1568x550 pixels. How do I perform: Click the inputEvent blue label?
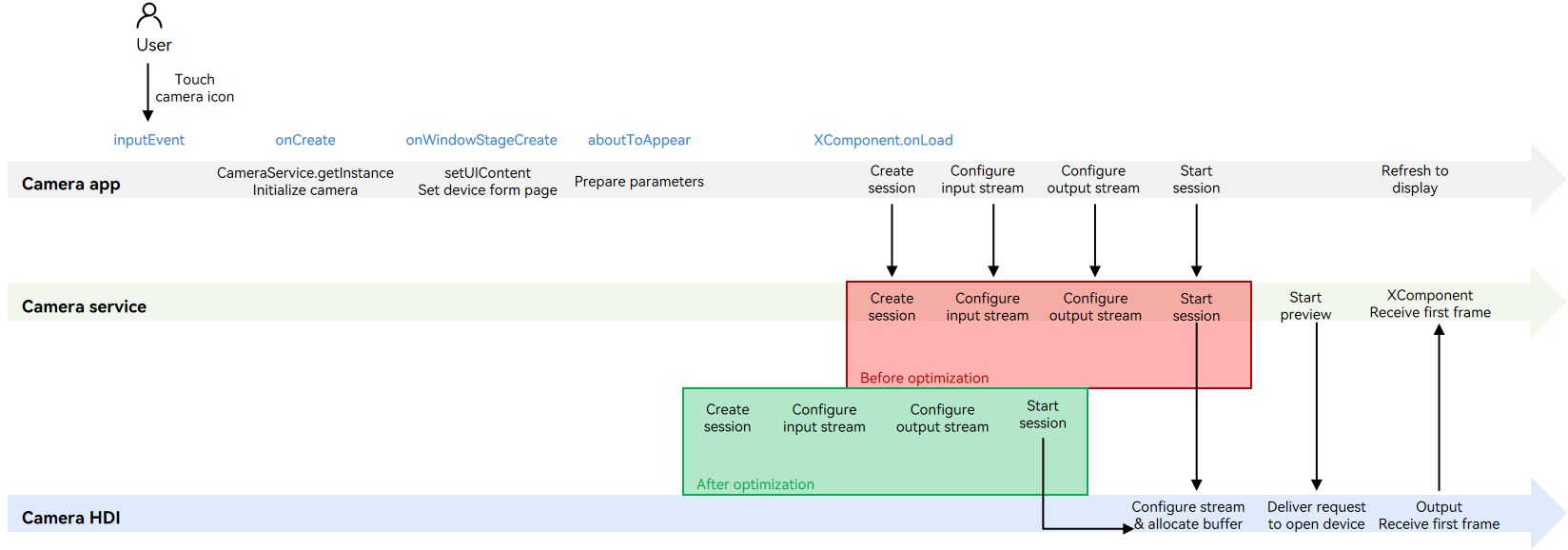click(x=148, y=140)
